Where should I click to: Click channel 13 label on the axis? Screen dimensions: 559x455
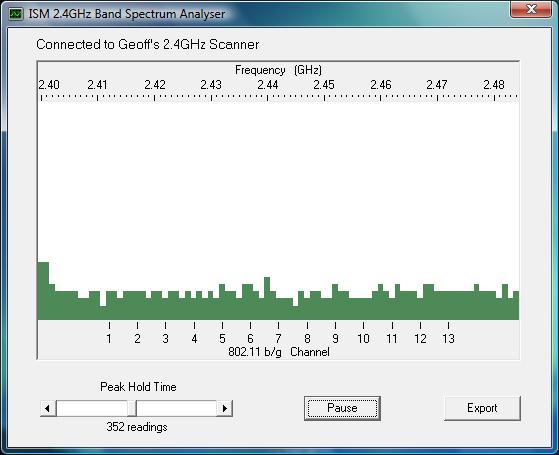click(448, 338)
